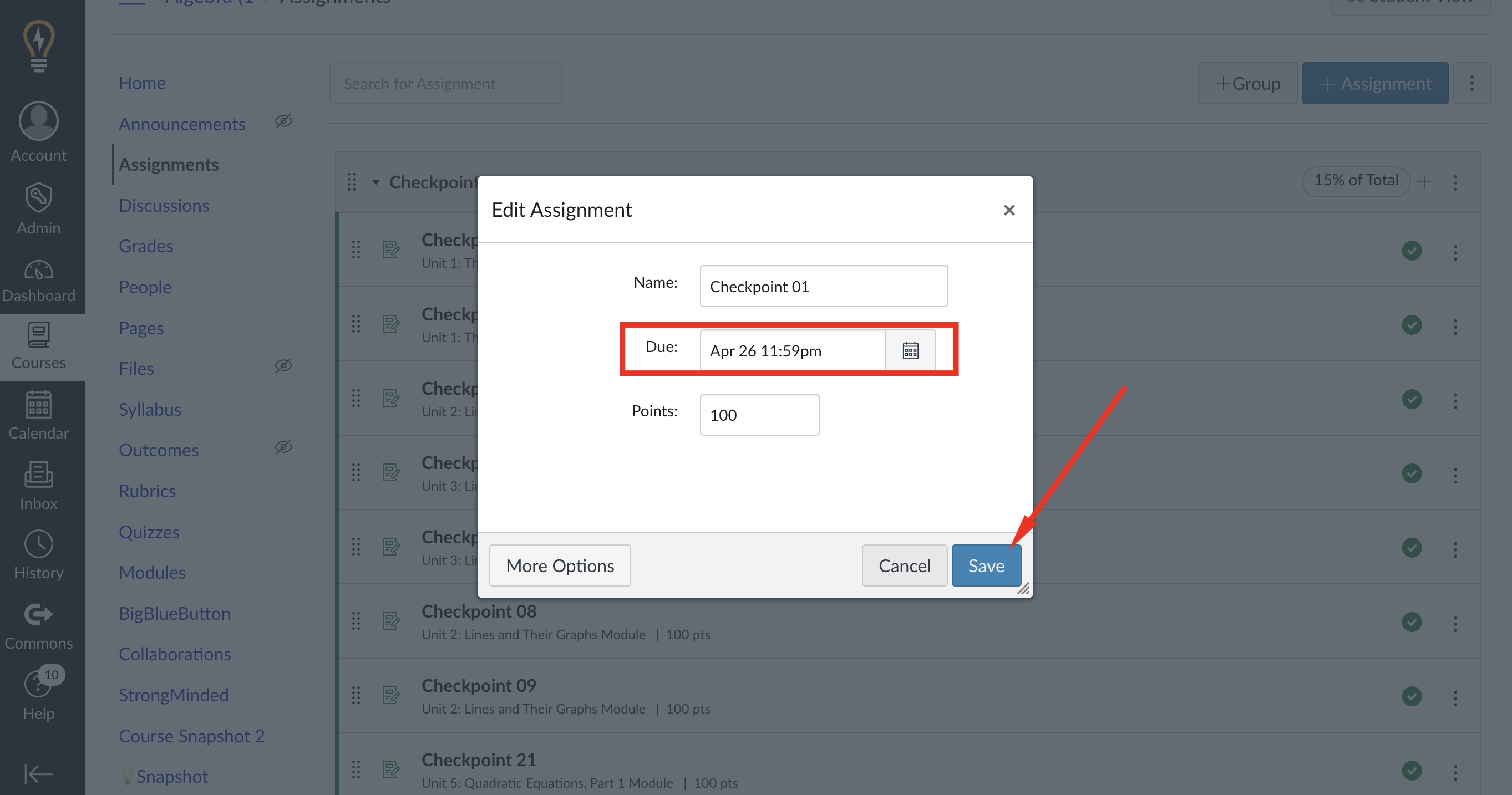Click the Due date calendar picker icon

[909, 350]
